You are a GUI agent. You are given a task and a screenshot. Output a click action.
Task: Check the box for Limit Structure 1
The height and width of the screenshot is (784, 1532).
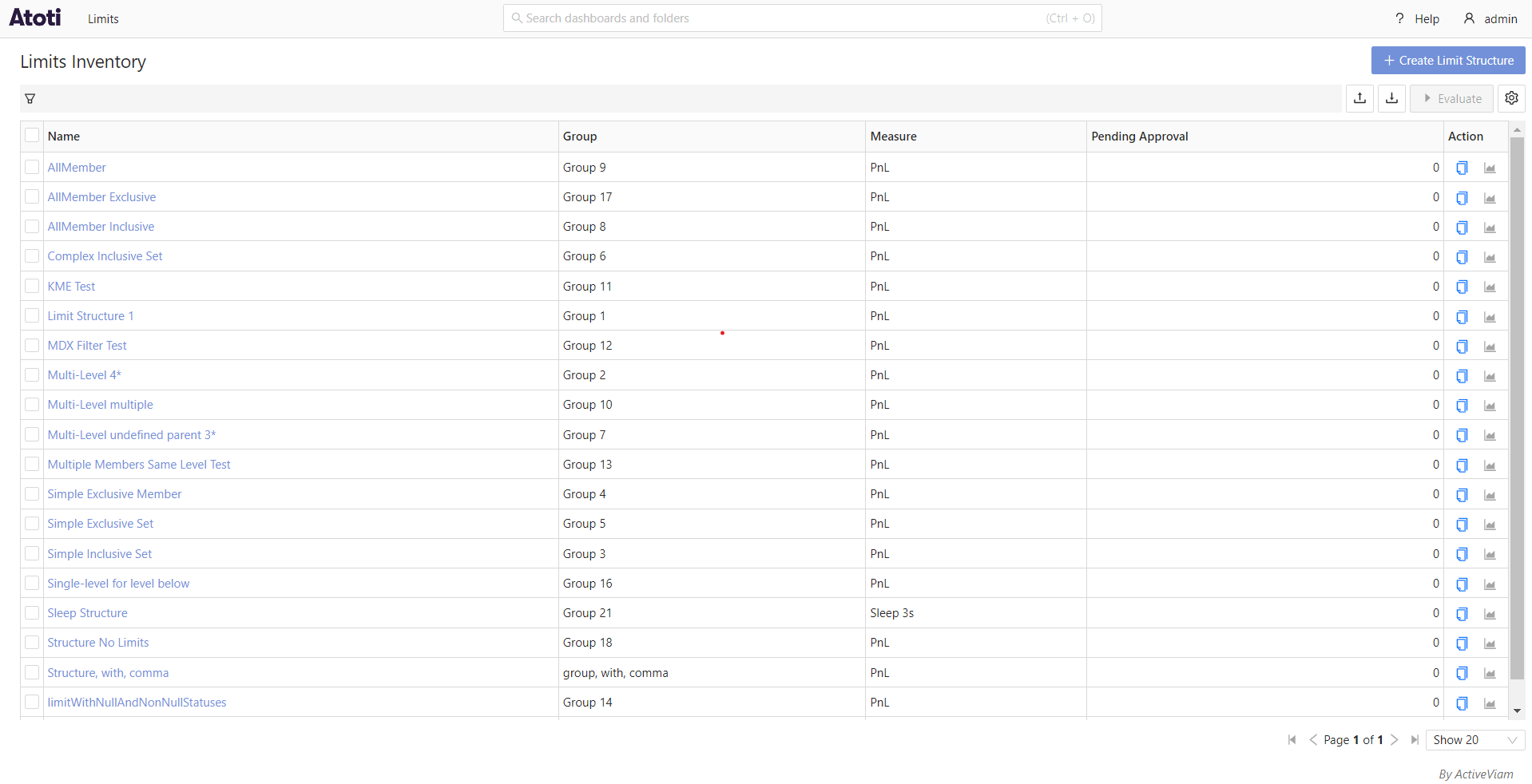32,316
